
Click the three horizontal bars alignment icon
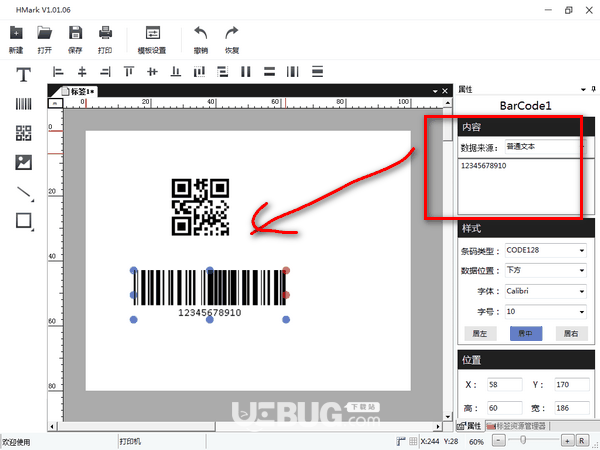click(317, 72)
